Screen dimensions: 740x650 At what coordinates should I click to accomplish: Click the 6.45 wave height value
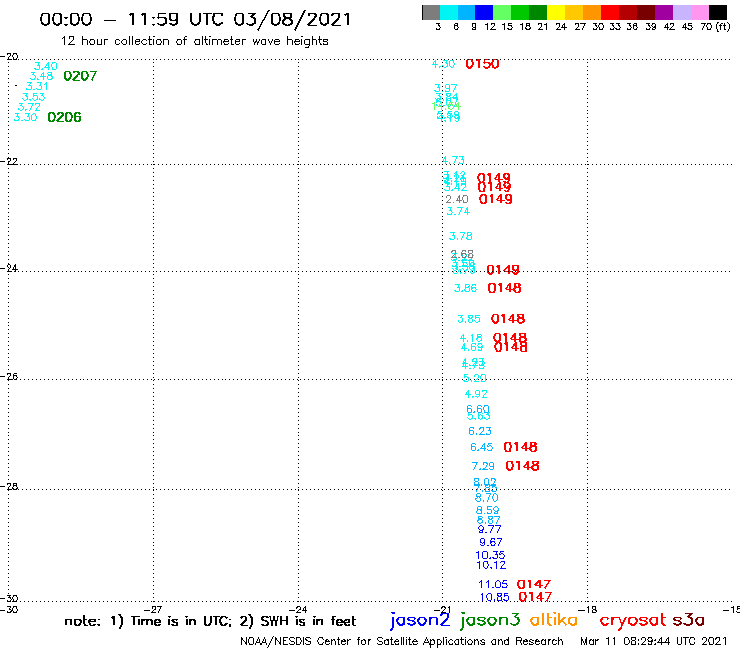482,447
